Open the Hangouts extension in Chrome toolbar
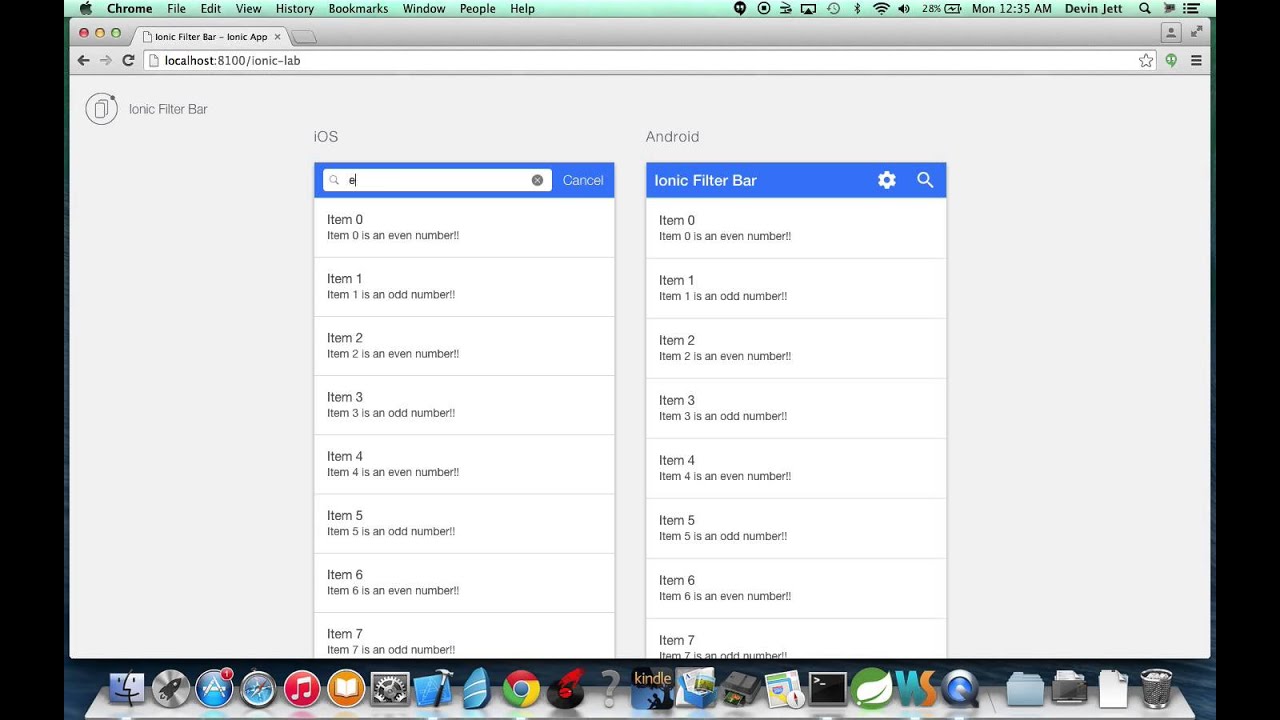Screen dimensions: 1280x720 pyautogui.click(x=1171, y=60)
